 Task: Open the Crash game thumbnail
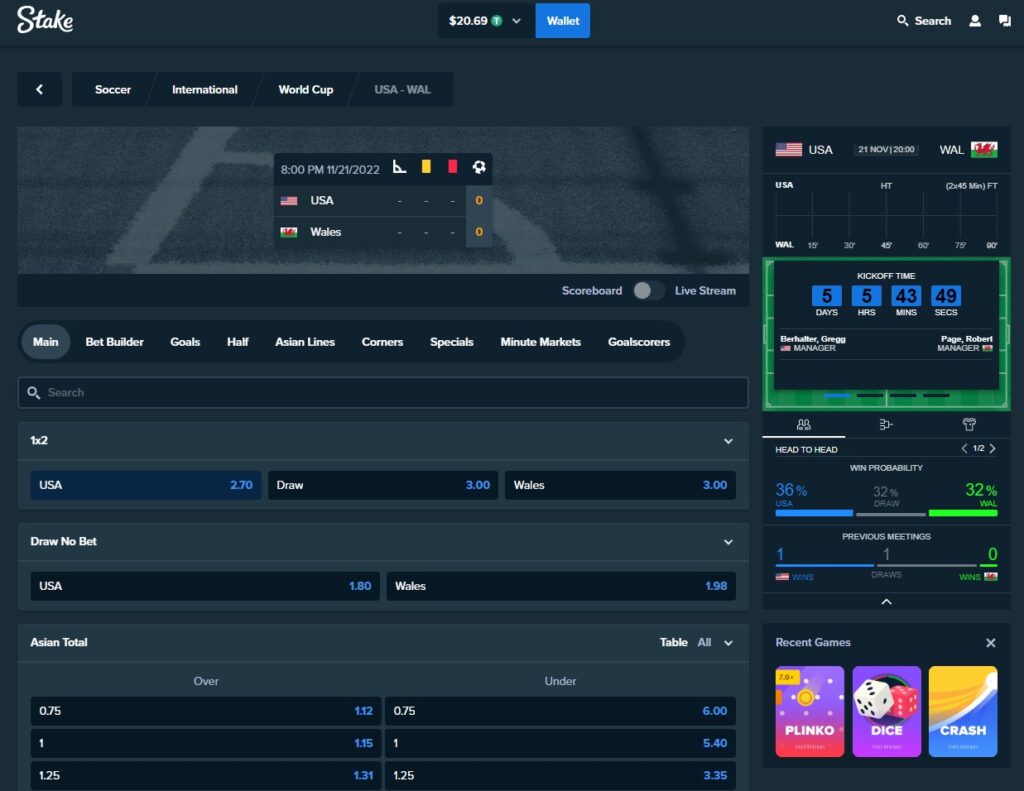[x=963, y=711]
